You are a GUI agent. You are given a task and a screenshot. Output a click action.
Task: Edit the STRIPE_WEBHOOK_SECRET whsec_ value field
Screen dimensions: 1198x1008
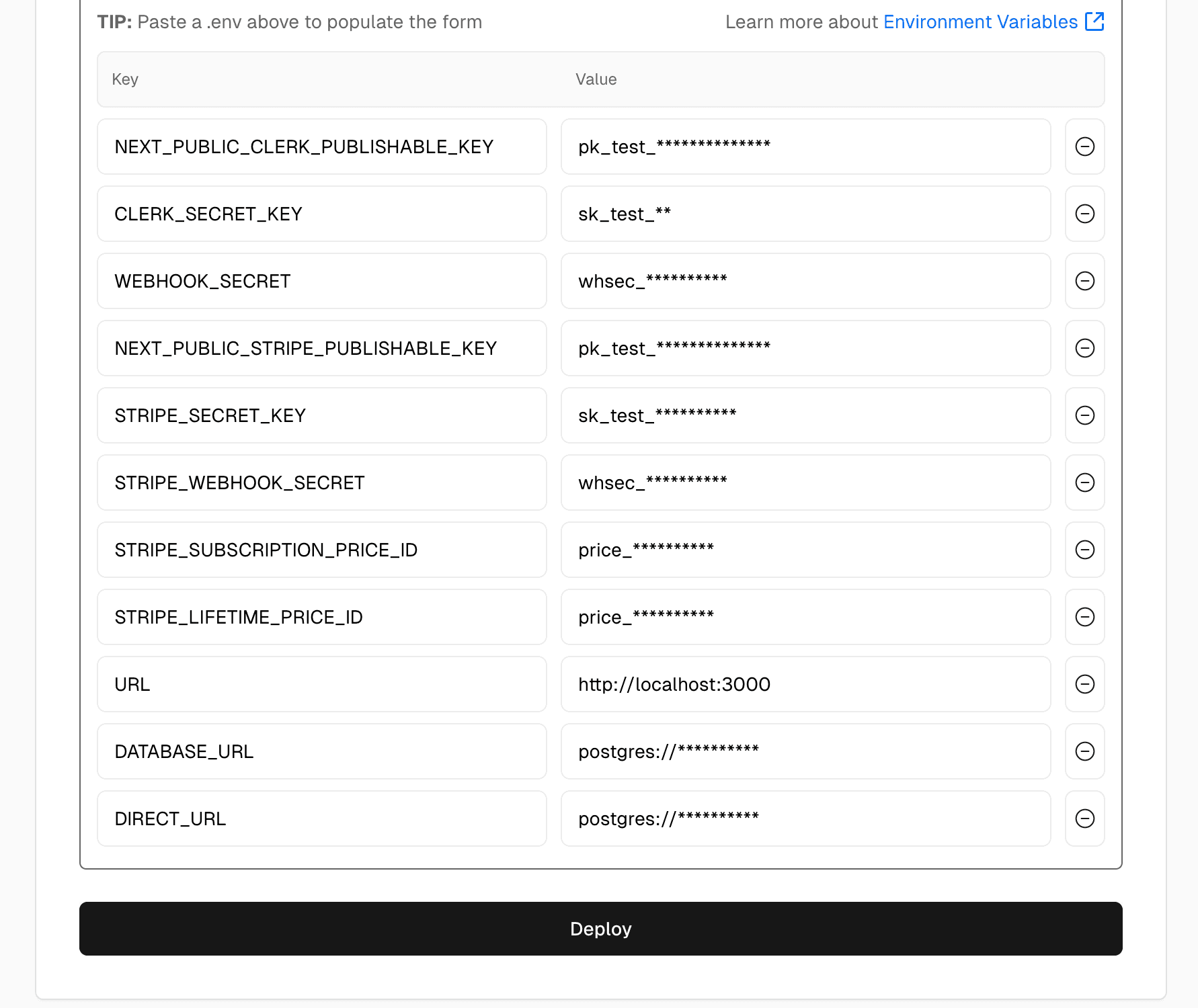[x=805, y=482]
